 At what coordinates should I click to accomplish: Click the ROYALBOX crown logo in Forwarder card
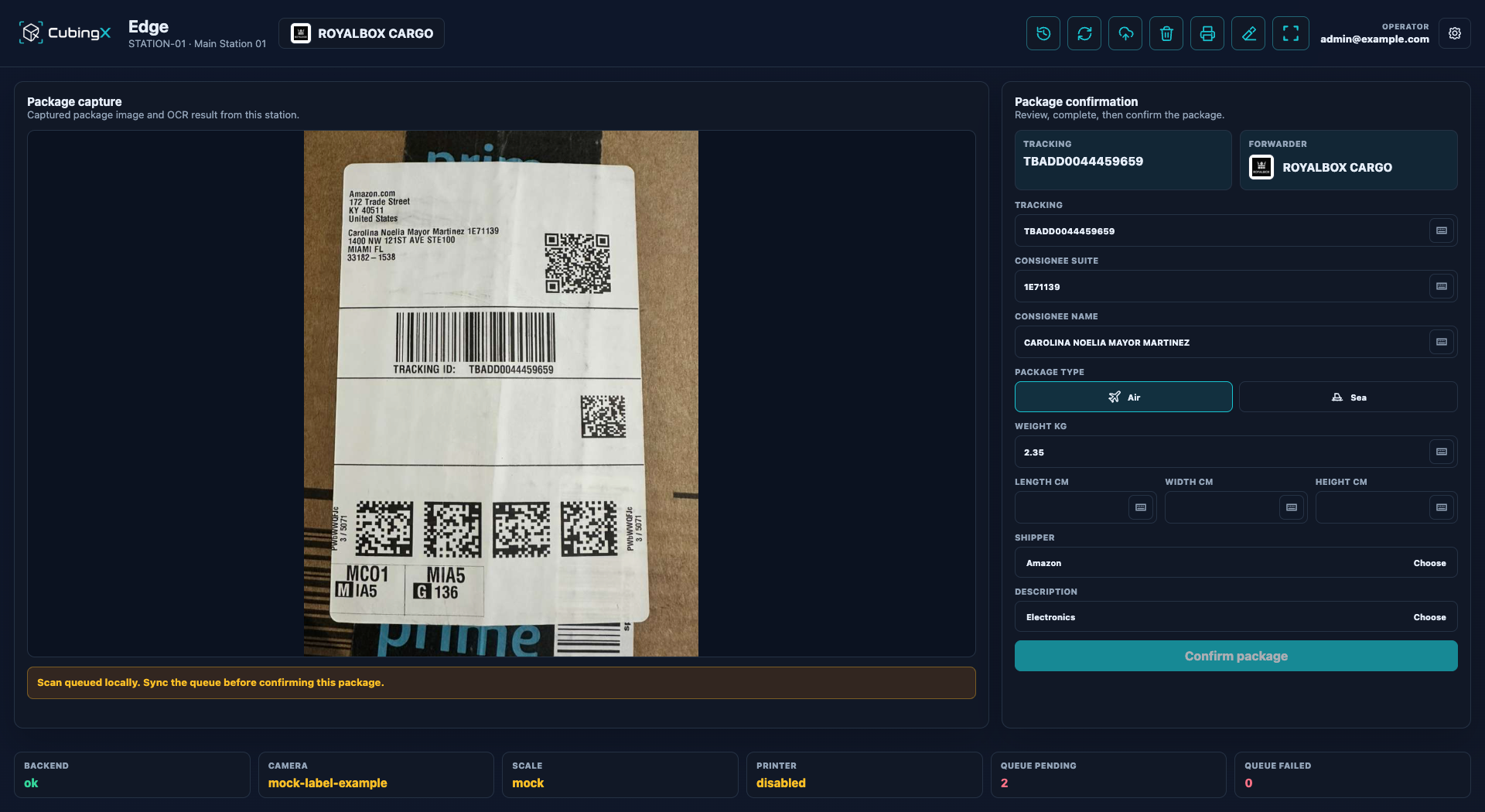pos(1261,167)
